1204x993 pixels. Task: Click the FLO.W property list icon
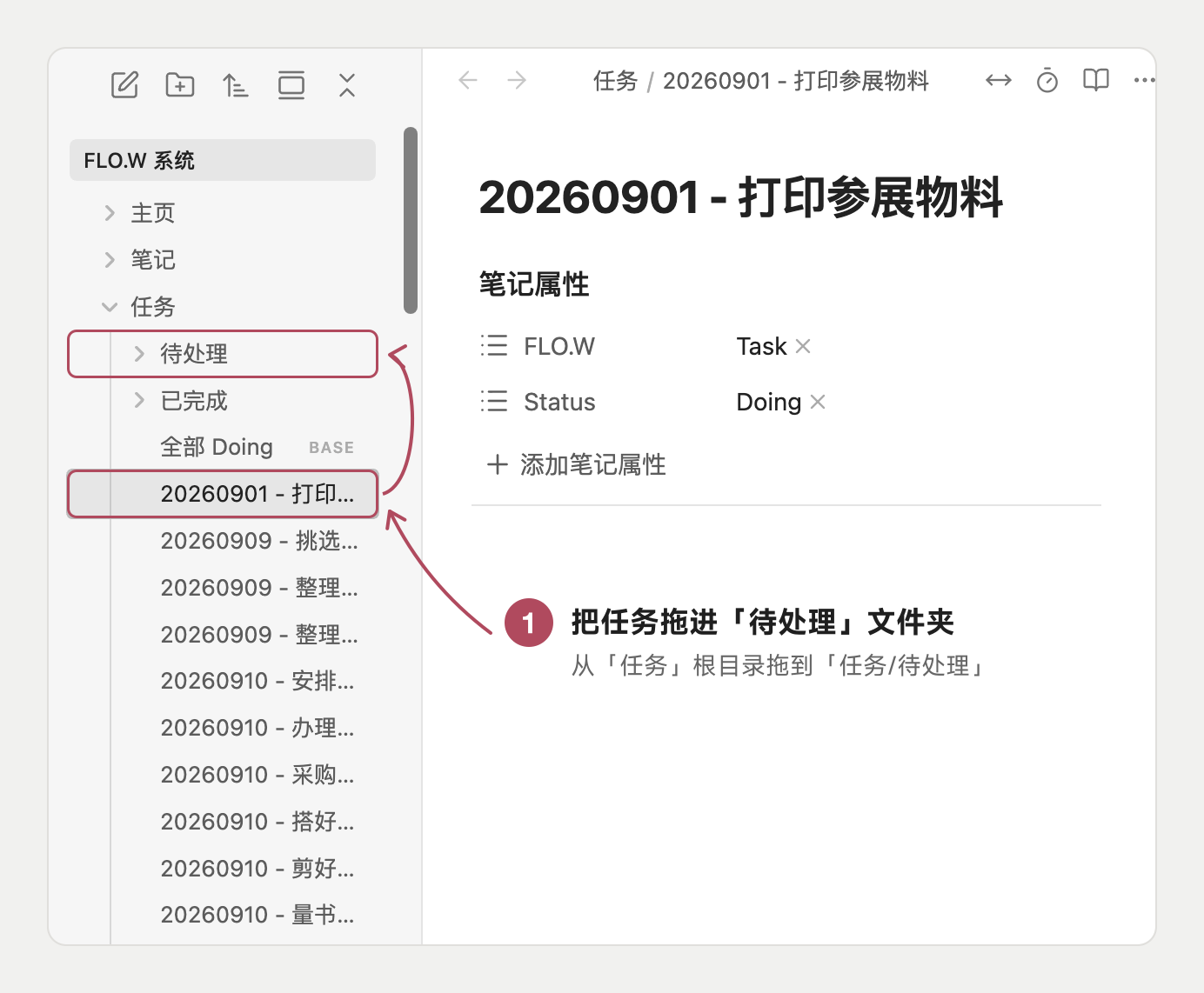[494, 346]
